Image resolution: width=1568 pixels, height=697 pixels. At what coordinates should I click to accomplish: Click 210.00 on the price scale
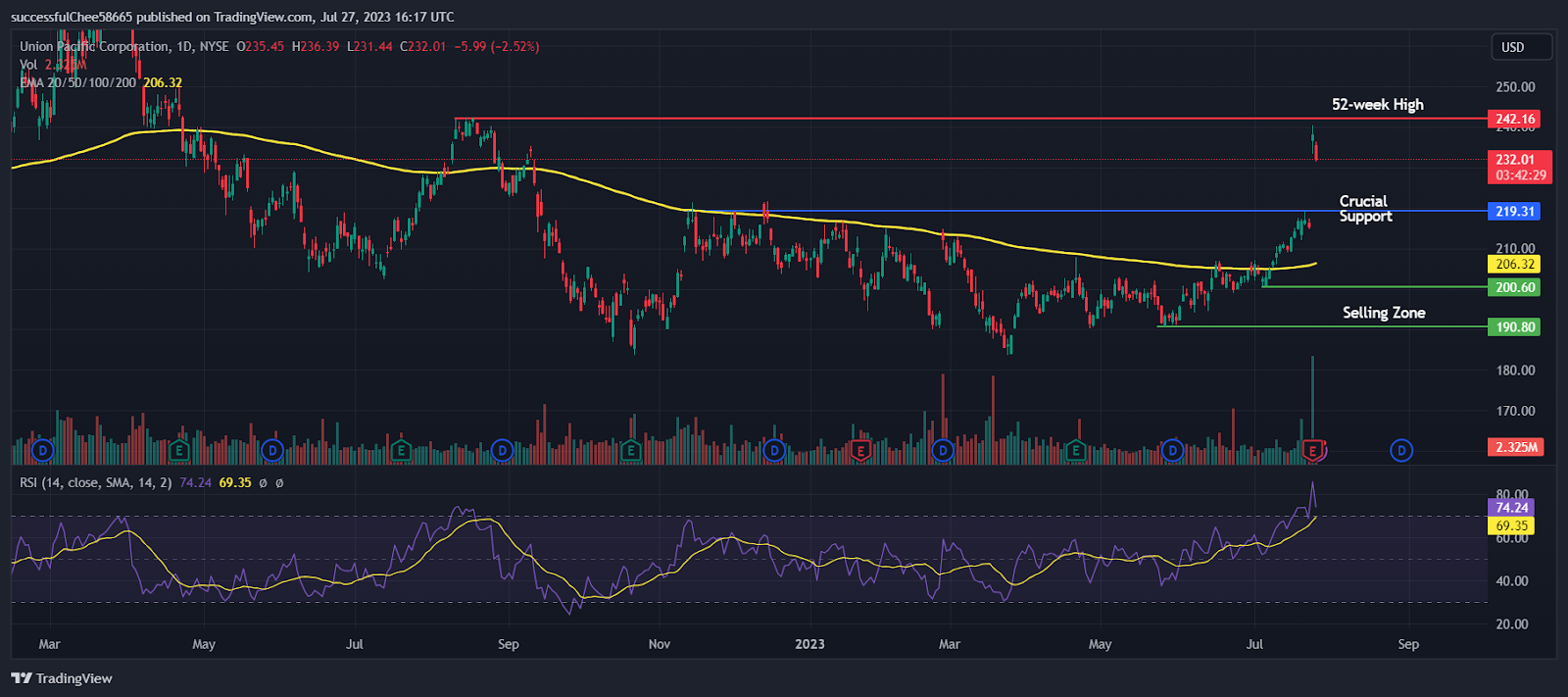pyautogui.click(x=1515, y=249)
